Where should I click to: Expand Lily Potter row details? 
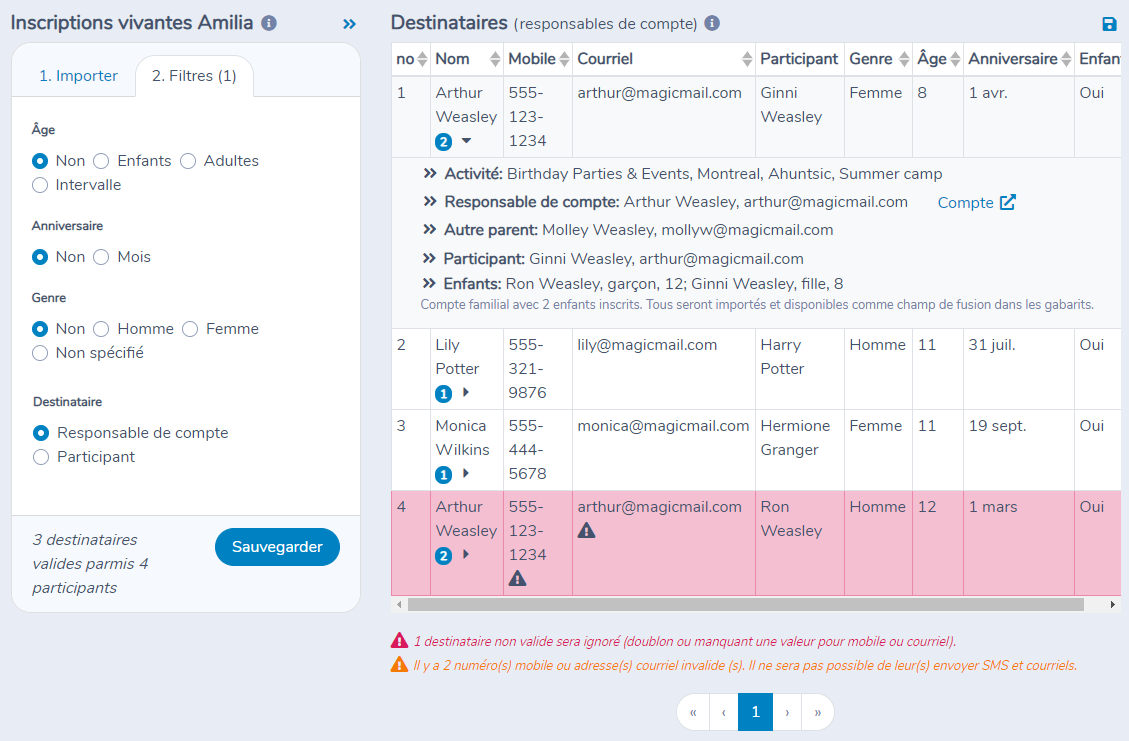click(466, 392)
